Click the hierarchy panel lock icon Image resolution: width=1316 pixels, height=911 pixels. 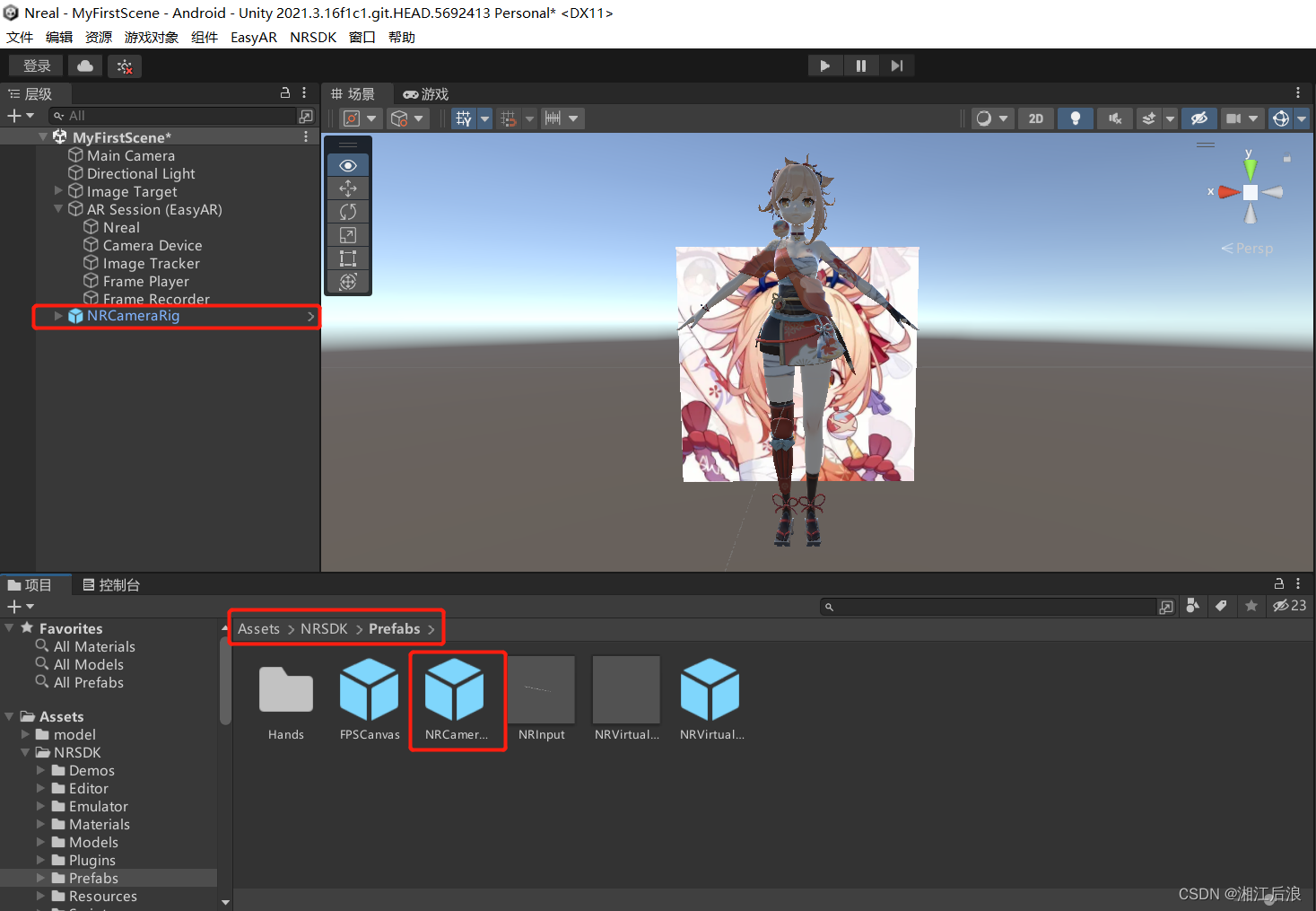pyautogui.click(x=285, y=92)
